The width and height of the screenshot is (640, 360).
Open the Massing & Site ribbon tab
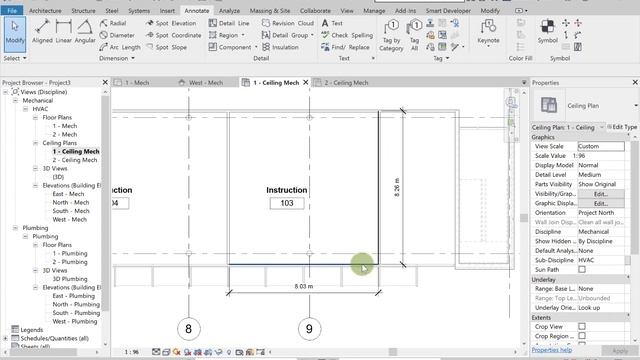[x=270, y=11]
